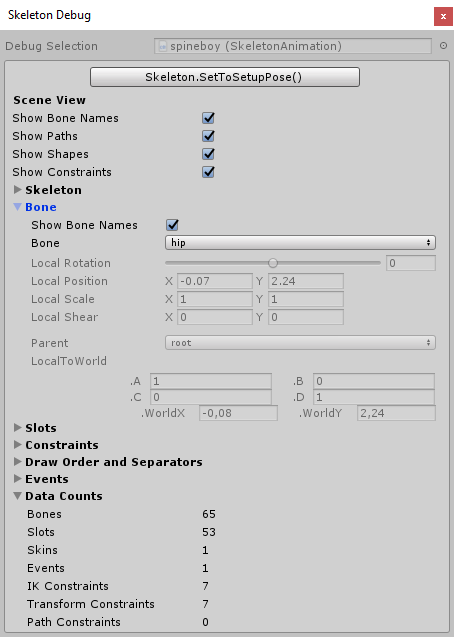
Task: Uncheck Scene View Show Bone Names
Action: click(x=208, y=118)
